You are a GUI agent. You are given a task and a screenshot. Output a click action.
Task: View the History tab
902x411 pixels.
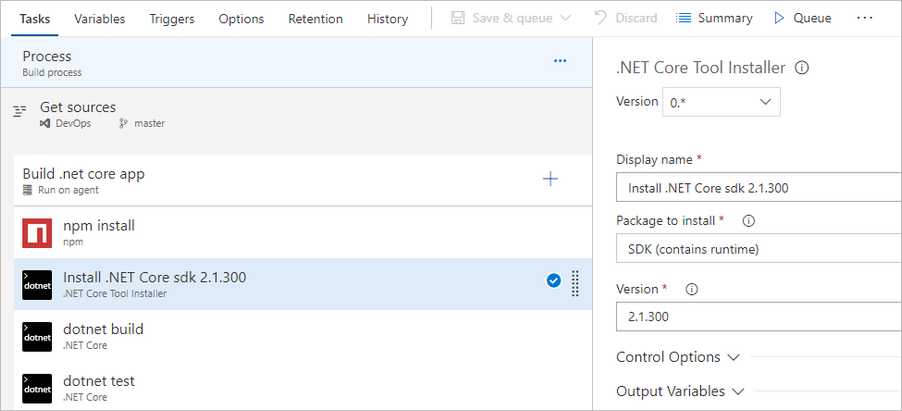[x=387, y=18]
